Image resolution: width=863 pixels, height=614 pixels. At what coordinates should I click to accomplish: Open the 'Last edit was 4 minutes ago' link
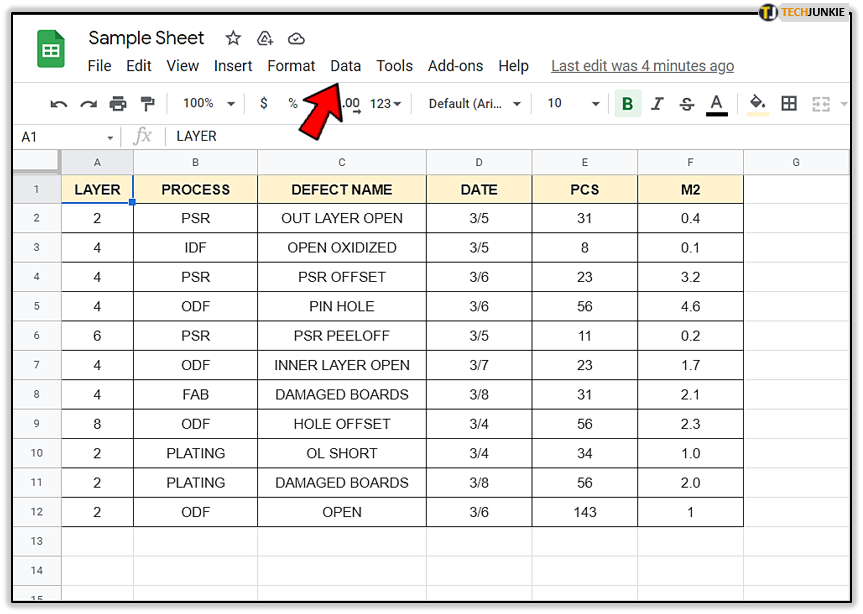click(642, 66)
